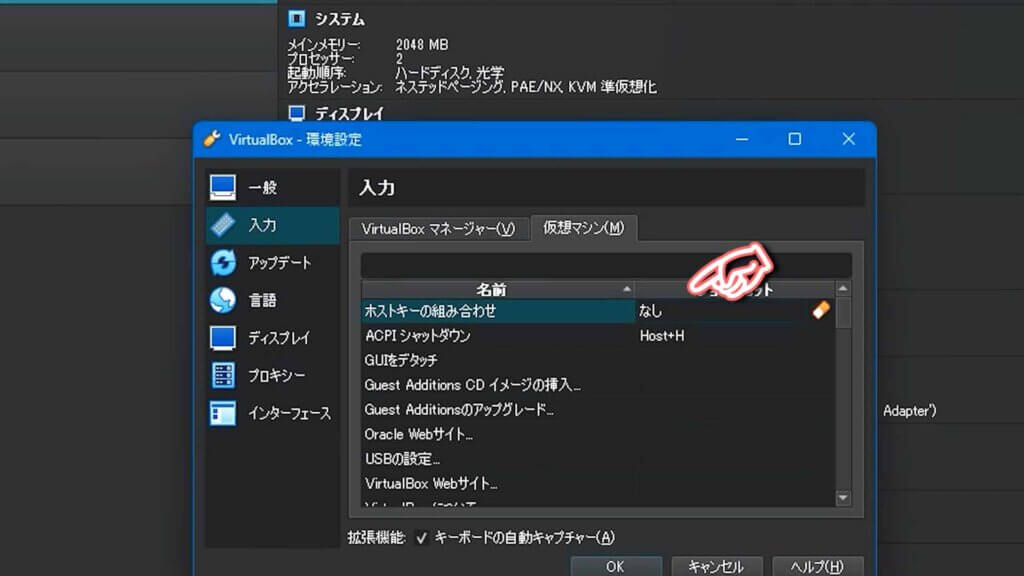The width and height of the screenshot is (1024, 576).
Task: Click the システム section chip icon
Action: [x=296, y=19]
